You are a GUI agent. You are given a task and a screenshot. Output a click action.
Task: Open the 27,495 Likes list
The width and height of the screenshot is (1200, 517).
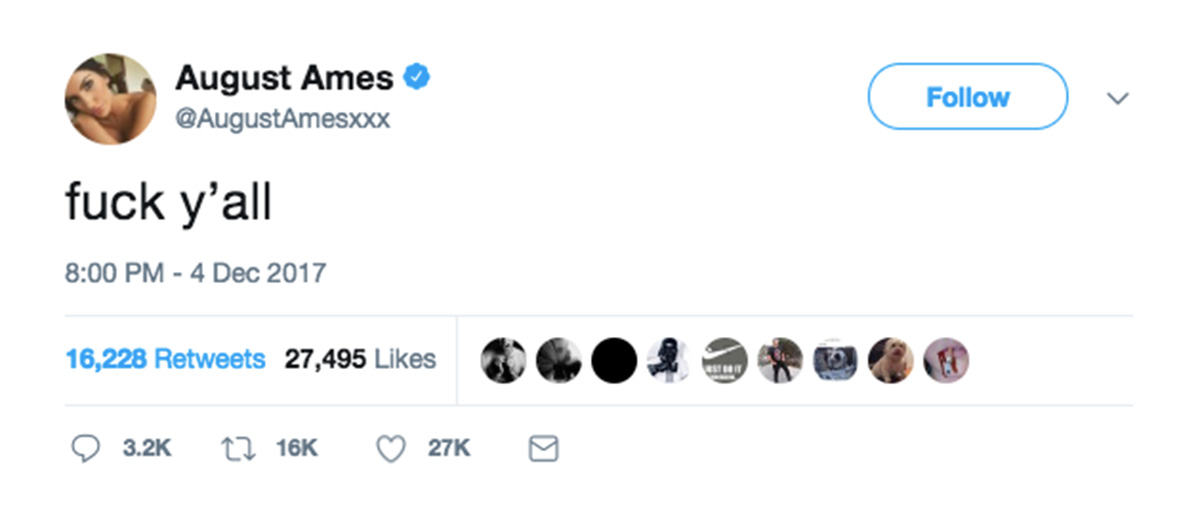pos(360,359)
